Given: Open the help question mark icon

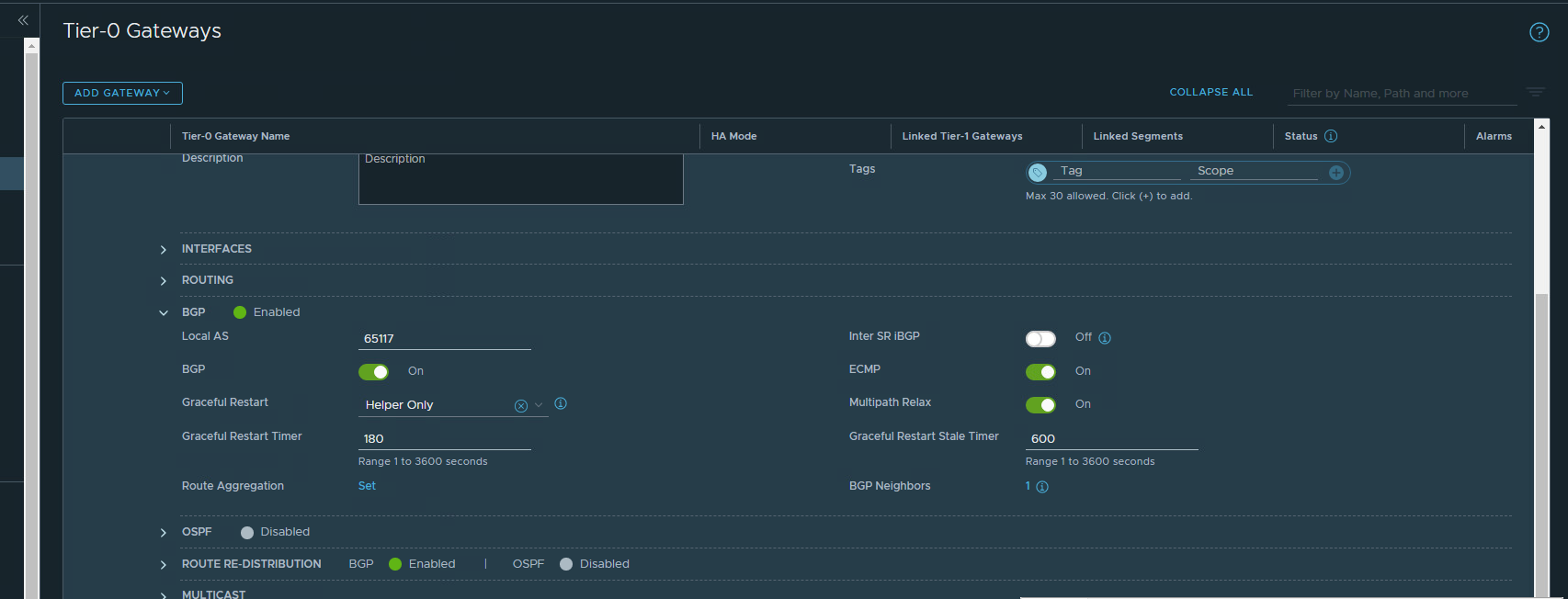Looking at the screenshot, I should (1539, 32).
